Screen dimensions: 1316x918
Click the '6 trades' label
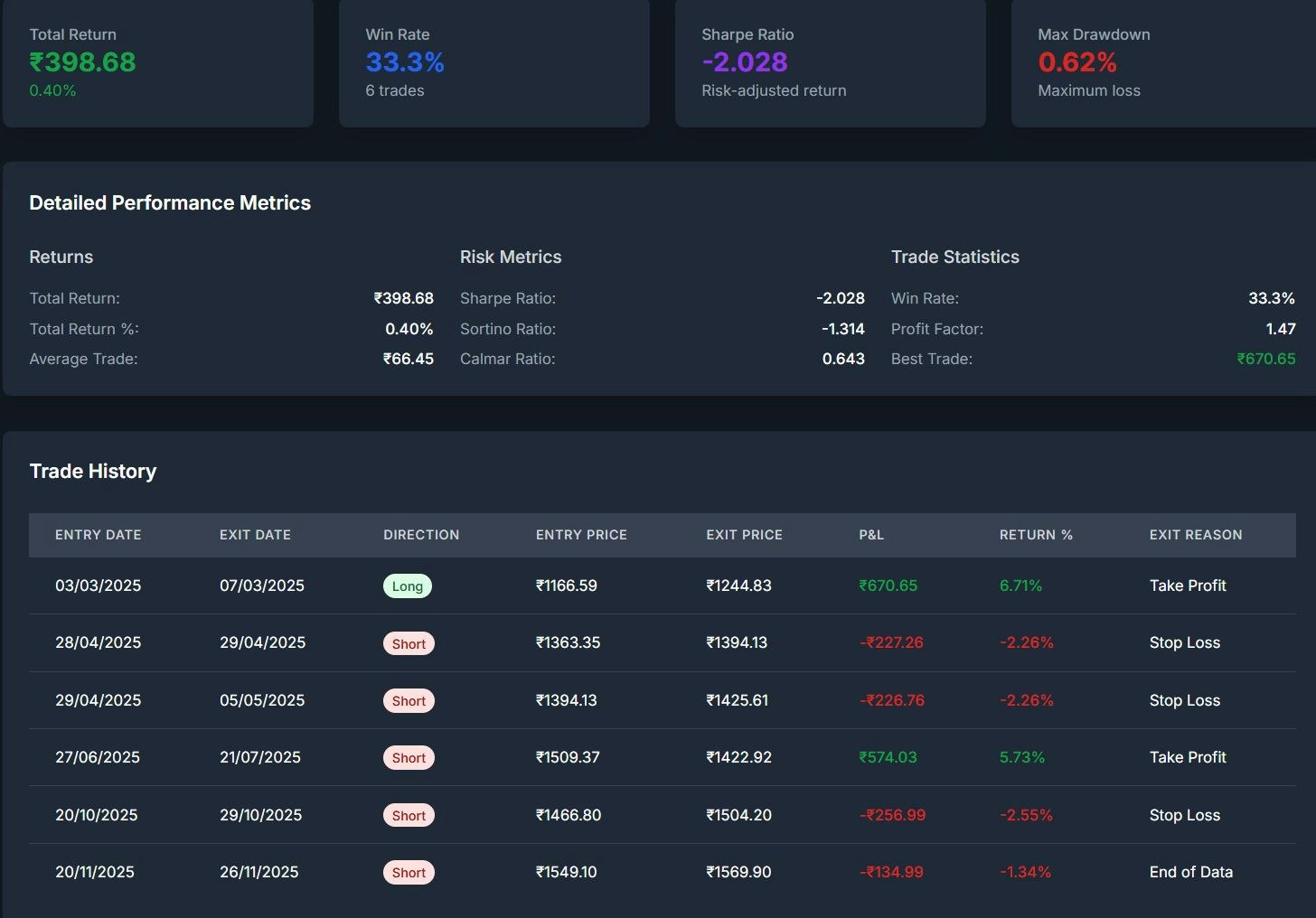point(395,90)
